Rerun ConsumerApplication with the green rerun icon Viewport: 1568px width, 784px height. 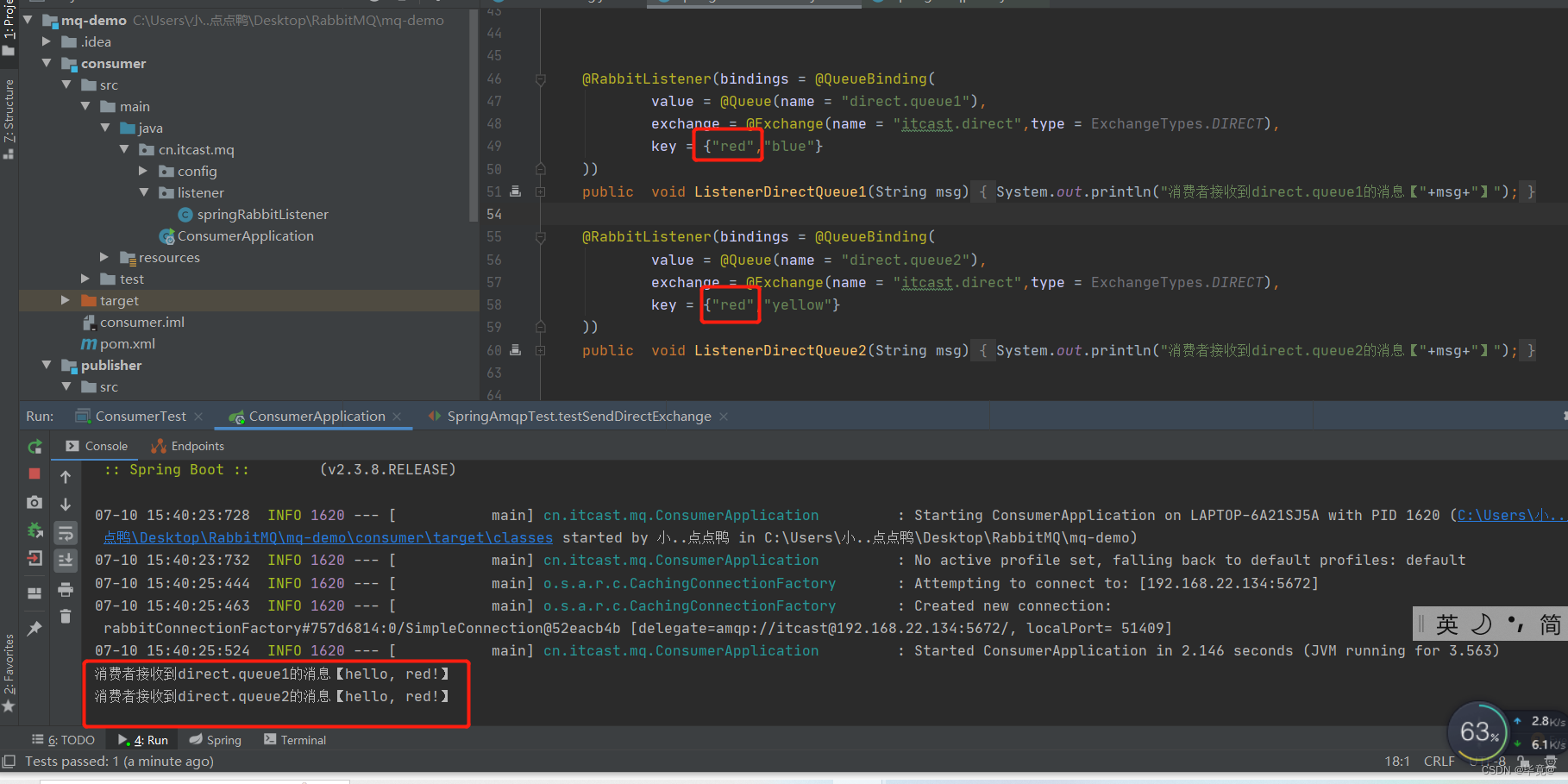pos(34,447)
